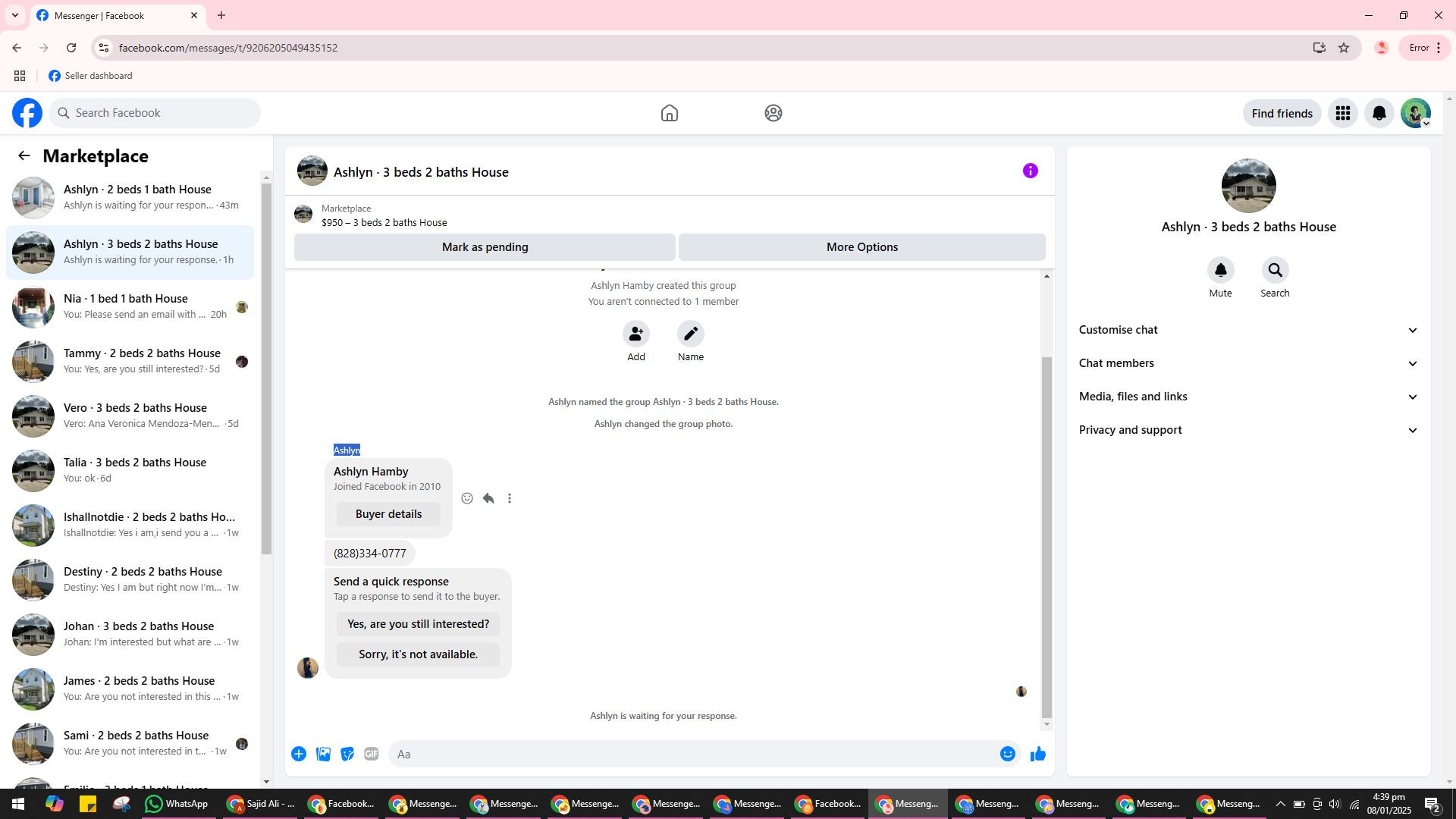Open the Facebook notifications bell
The height and width of the screenshot is (819, 1456).
click(x=1379, y=114)
